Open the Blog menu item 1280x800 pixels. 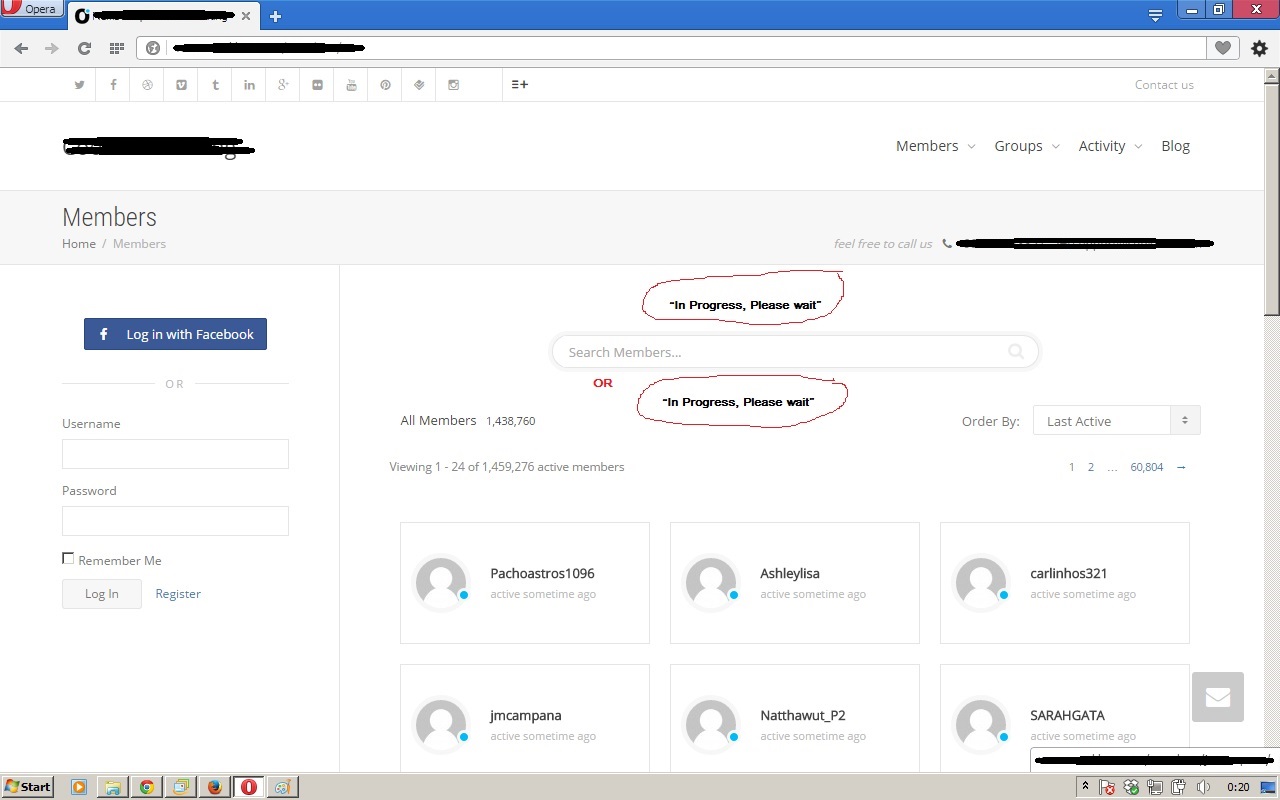tap(1175, 146)
